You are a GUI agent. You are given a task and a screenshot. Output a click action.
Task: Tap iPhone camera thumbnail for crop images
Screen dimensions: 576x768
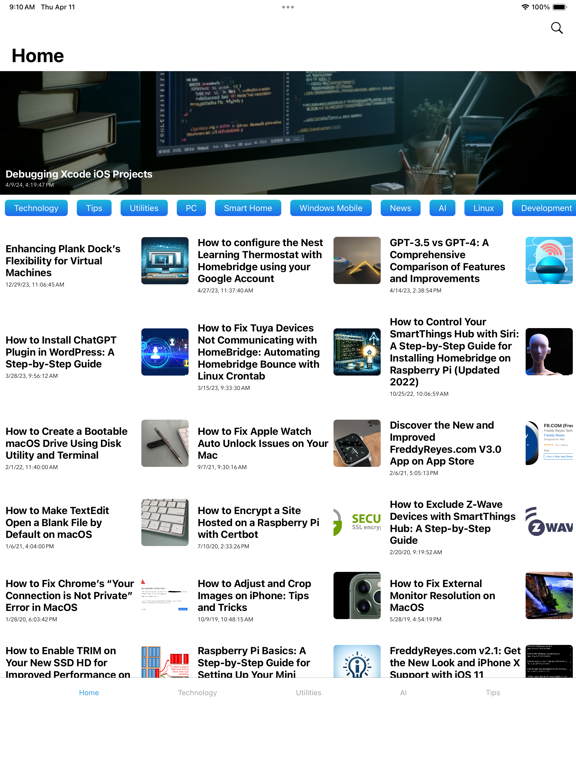pos(357,595)
